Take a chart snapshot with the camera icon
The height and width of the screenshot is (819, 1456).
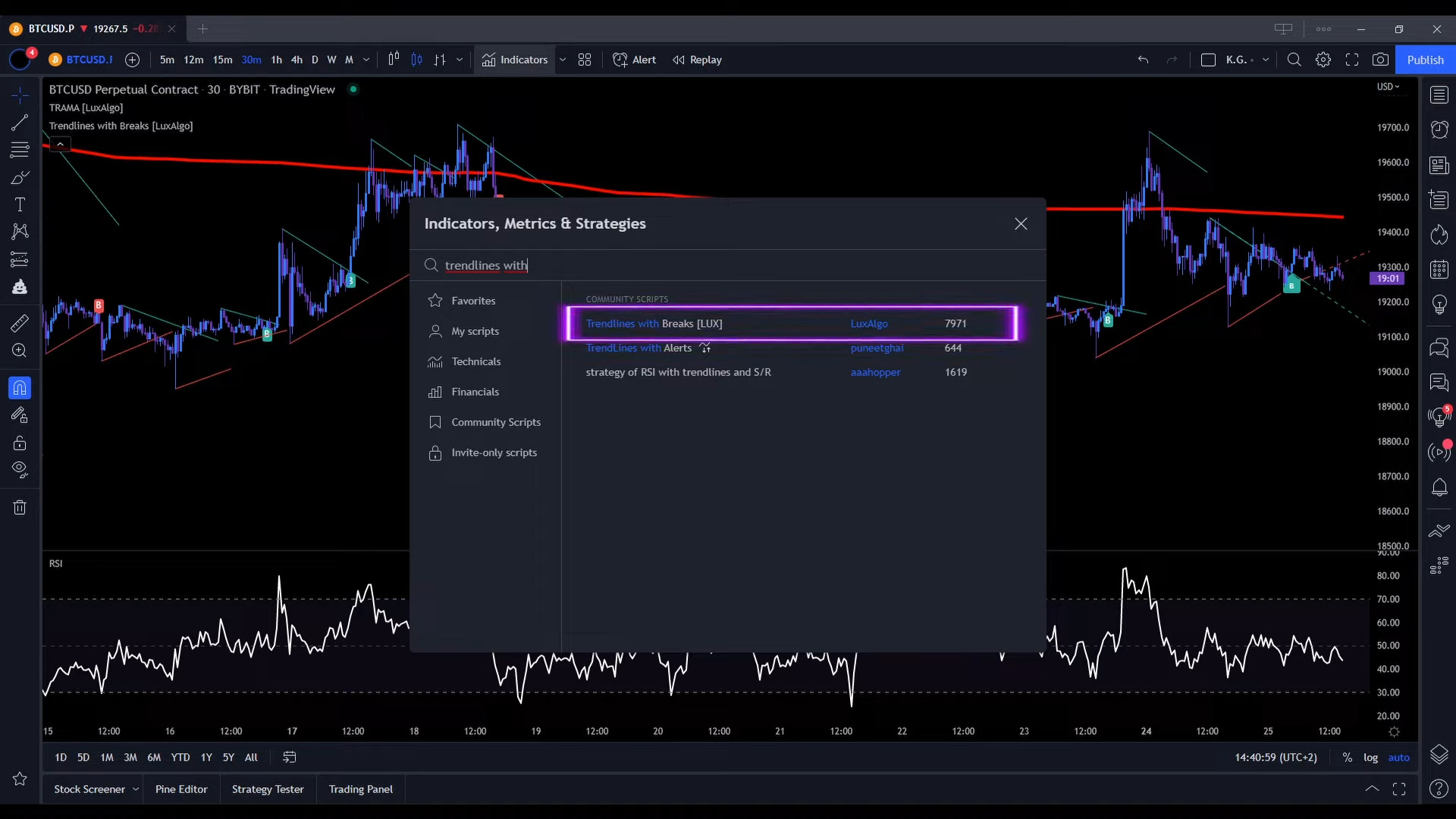[1380, 59]
